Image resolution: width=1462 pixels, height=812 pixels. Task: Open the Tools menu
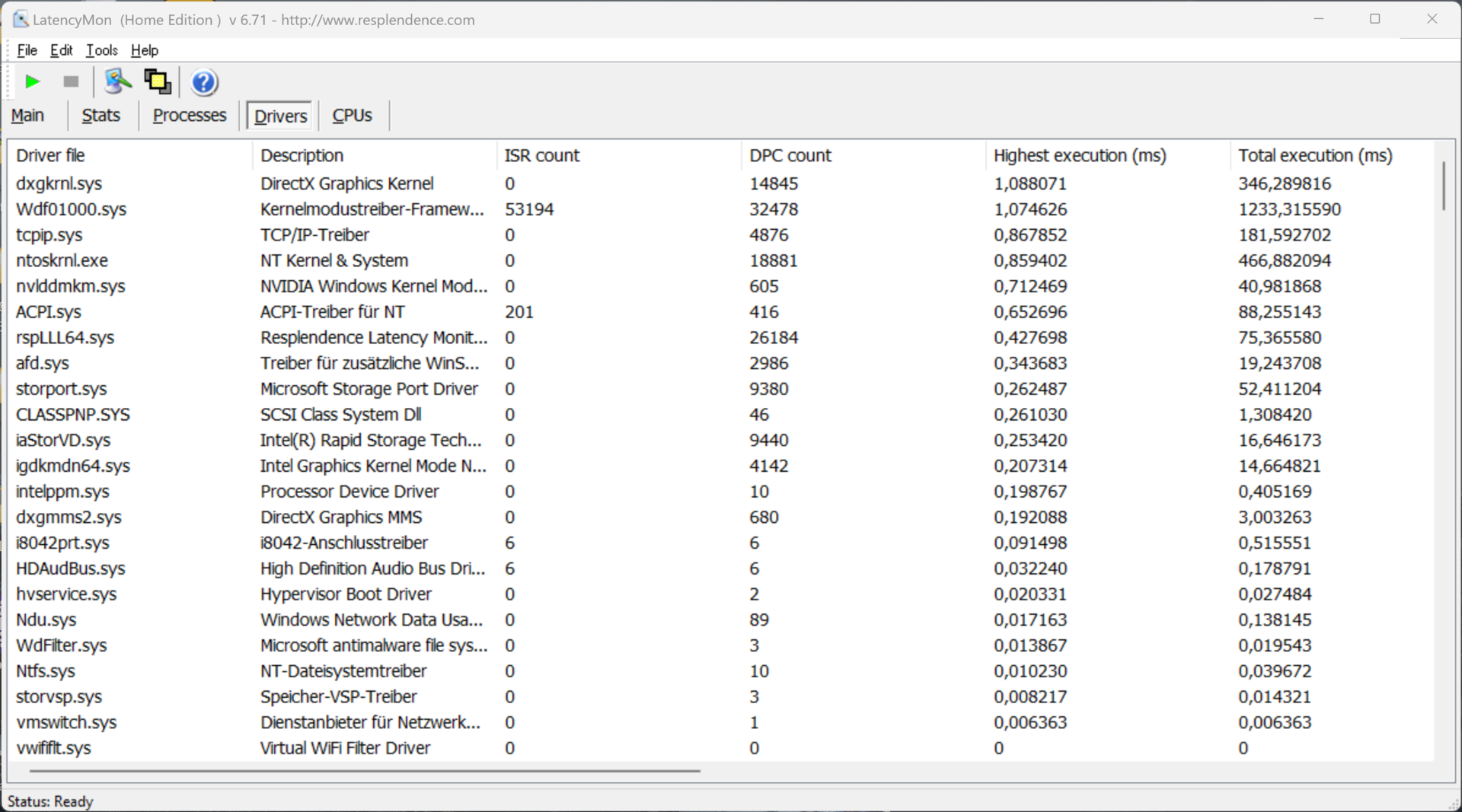coord(101,50)
